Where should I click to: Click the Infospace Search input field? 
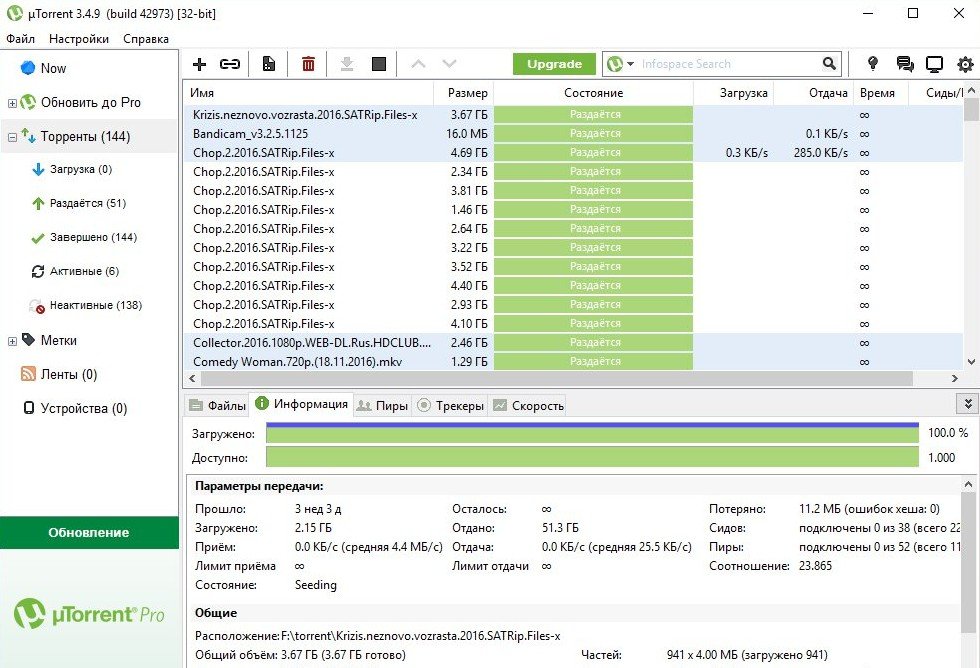click(728, 64)
